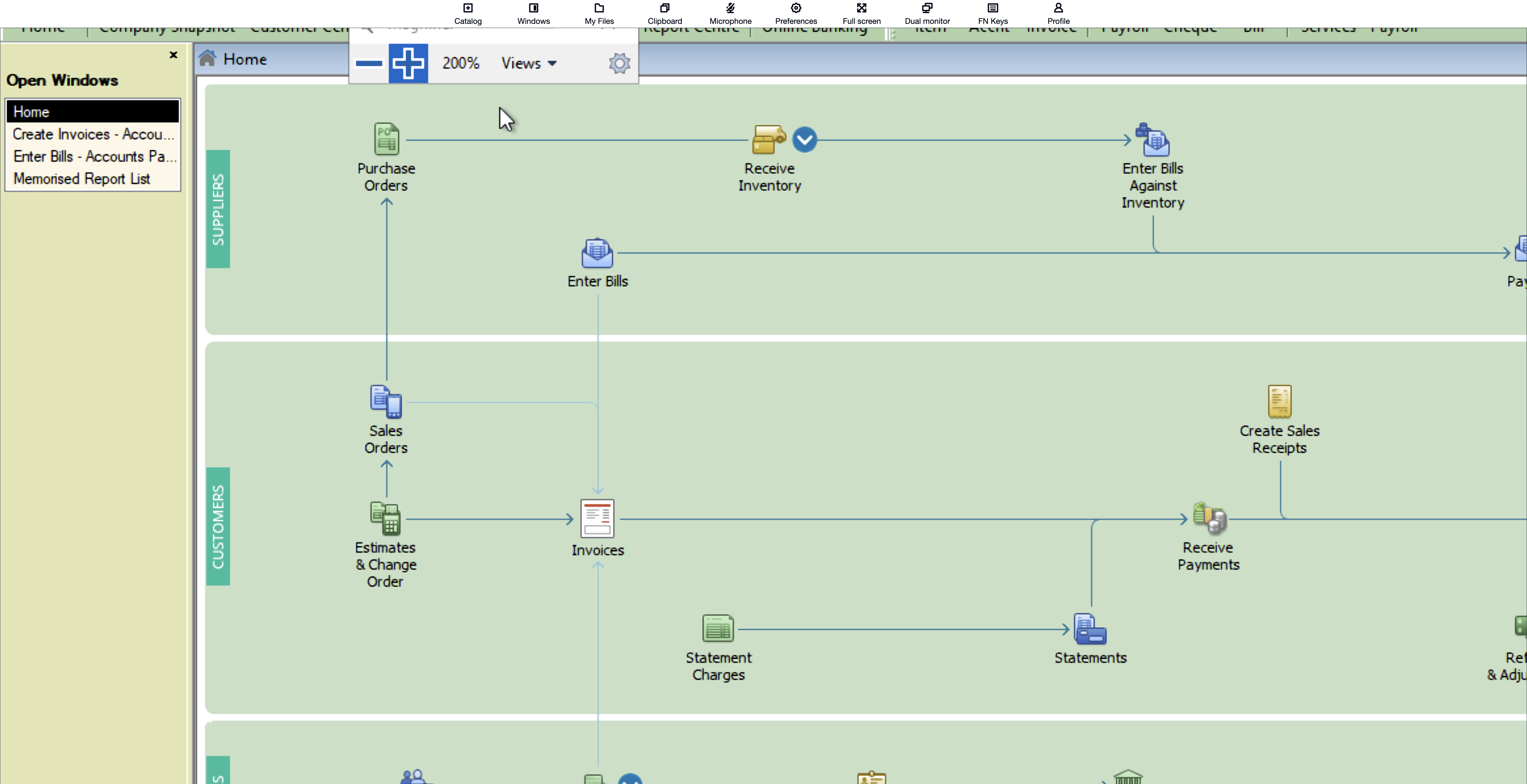Click the Home house icon
Viewport: 1527px width, 784px height.
[x=208, y=59]
